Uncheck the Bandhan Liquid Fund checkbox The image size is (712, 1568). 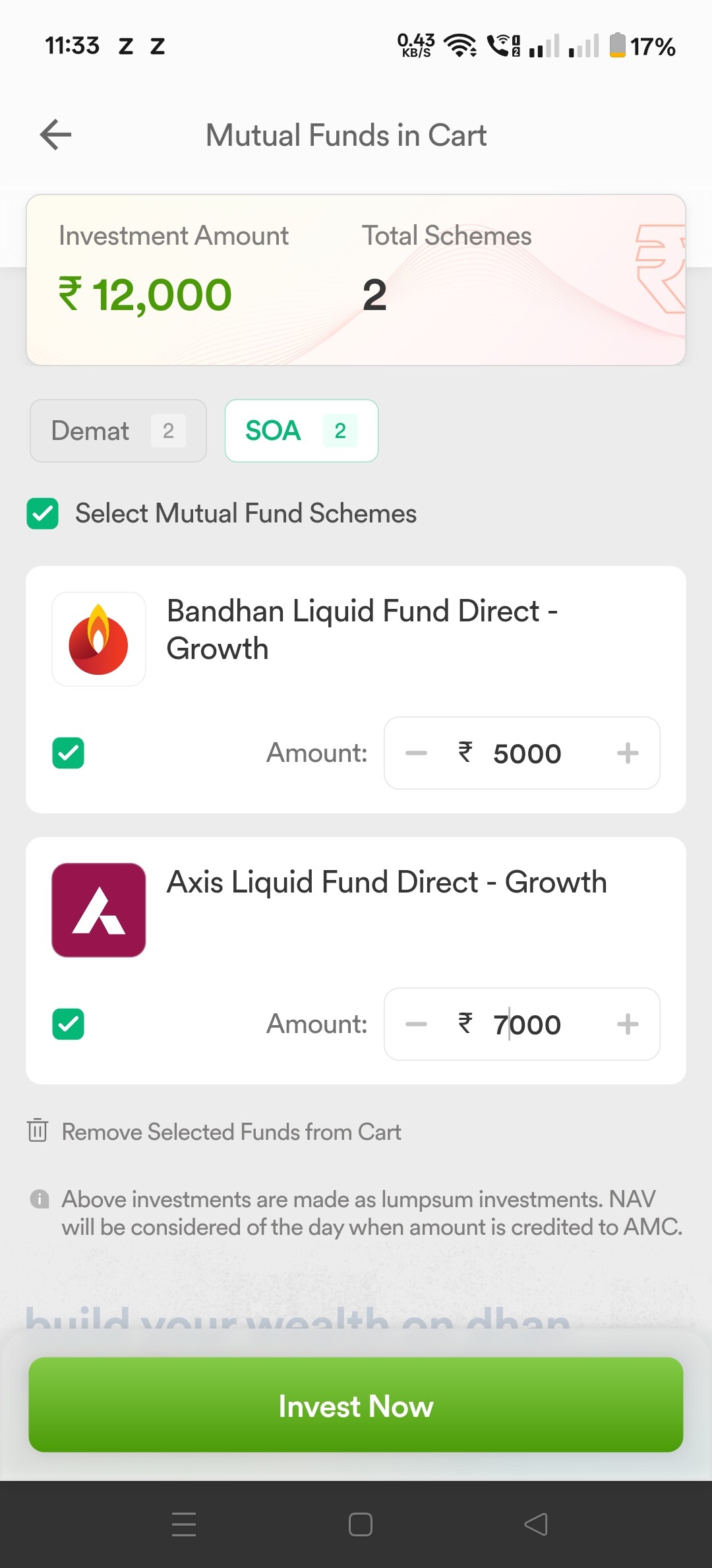(68, 753)
